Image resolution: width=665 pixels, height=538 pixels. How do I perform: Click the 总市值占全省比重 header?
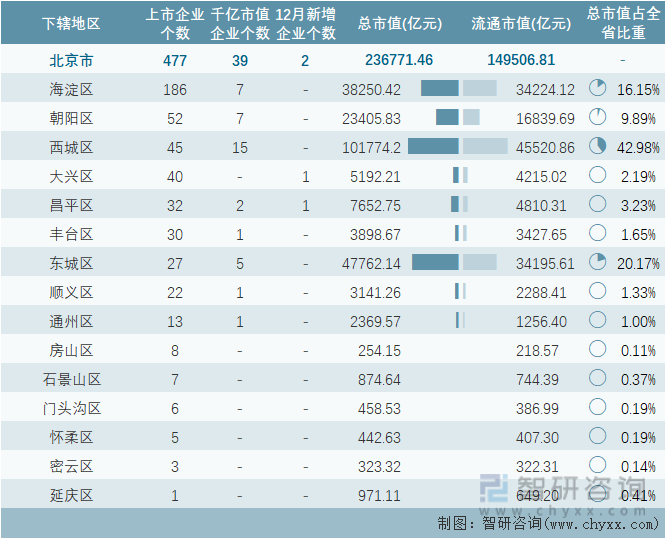point(623,23)
